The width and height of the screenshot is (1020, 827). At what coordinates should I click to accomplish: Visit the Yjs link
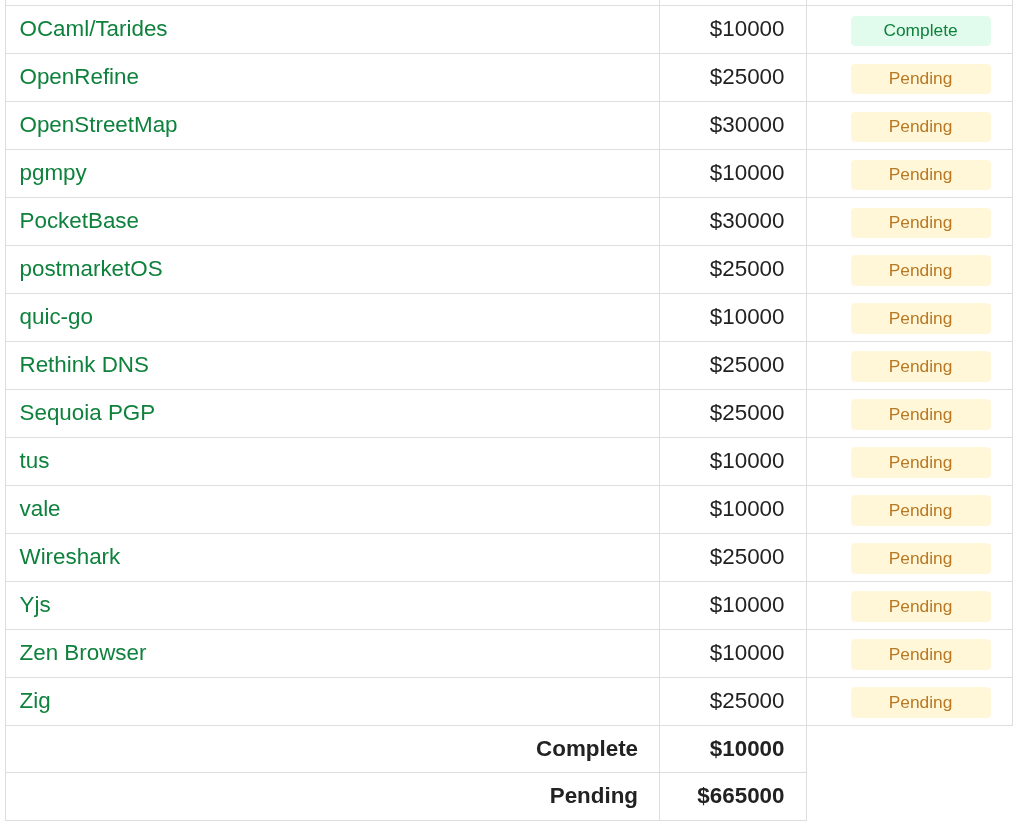35,605
